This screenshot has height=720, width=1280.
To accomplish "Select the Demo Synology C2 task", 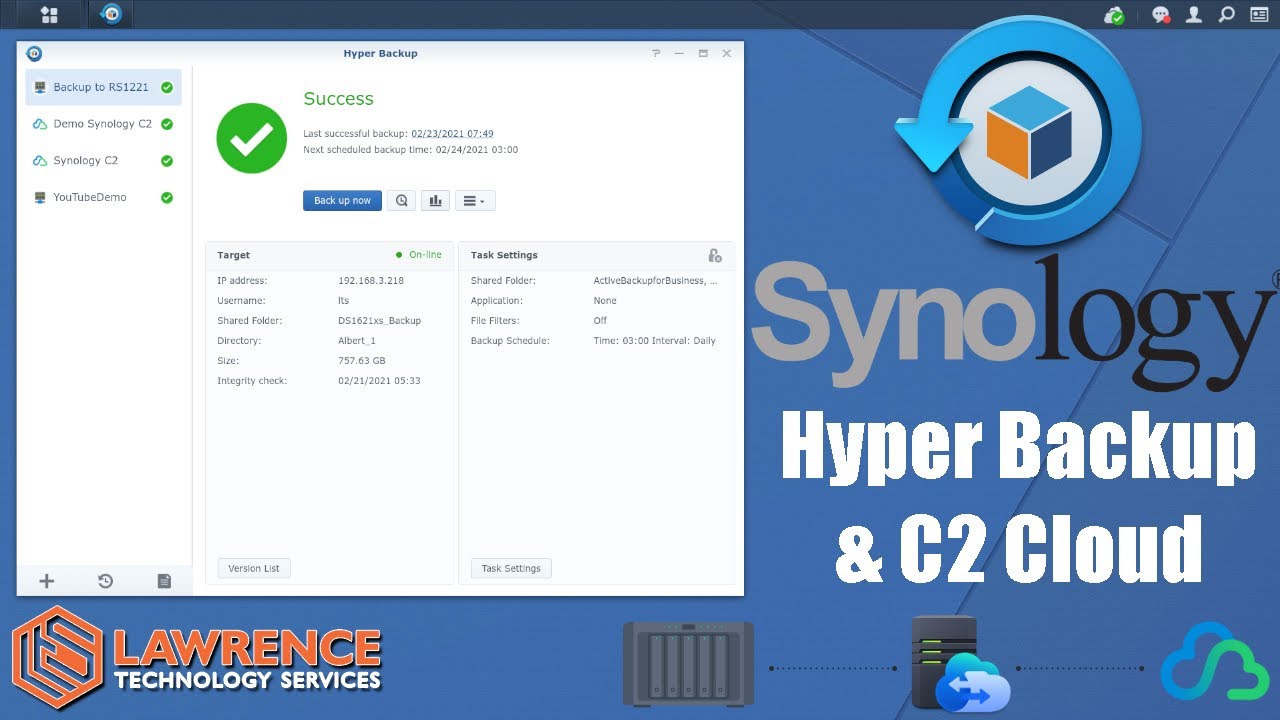I will coord(103,124).
